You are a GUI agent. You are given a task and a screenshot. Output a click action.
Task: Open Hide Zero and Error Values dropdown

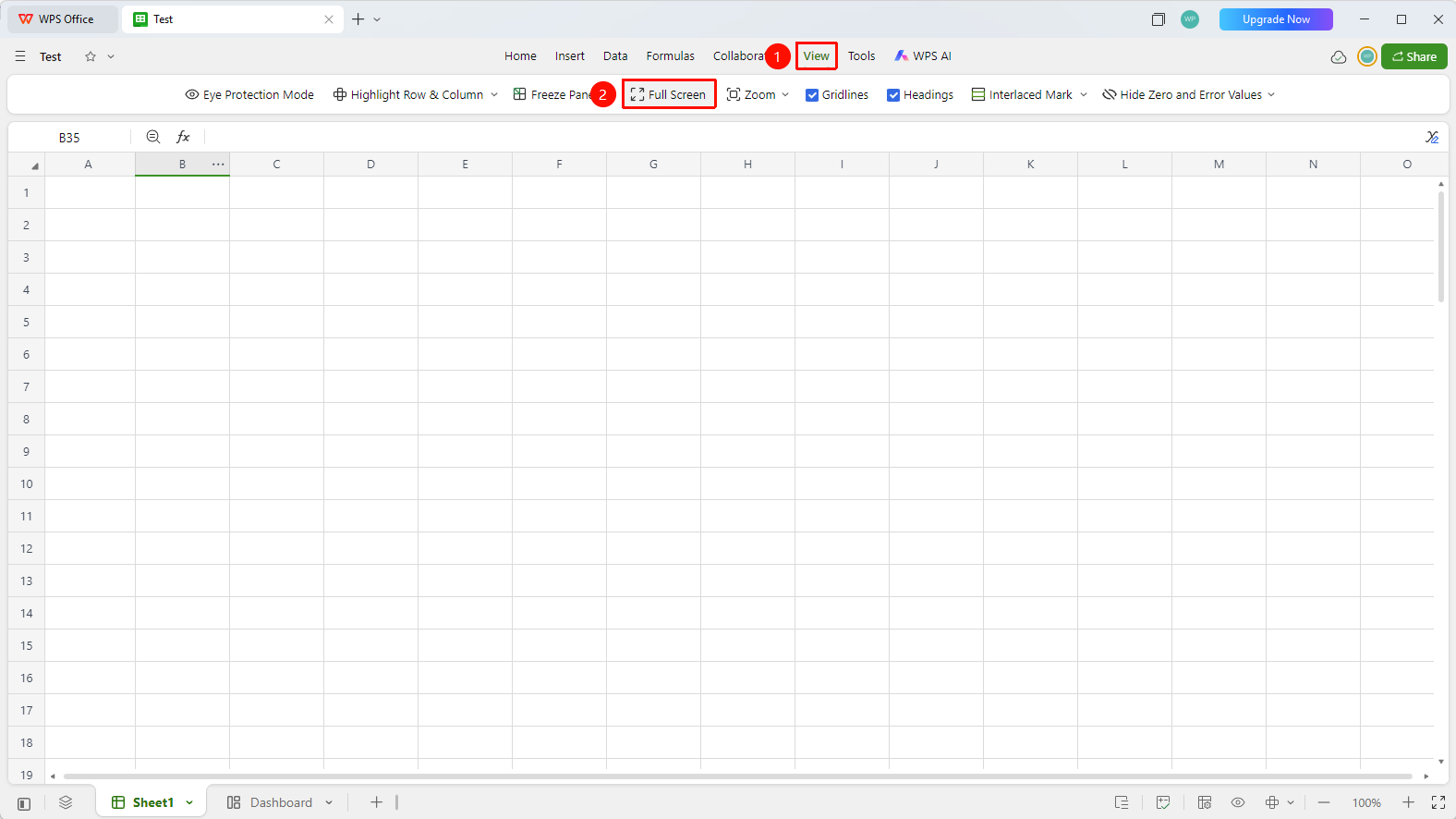click(x=1271, y=95)
